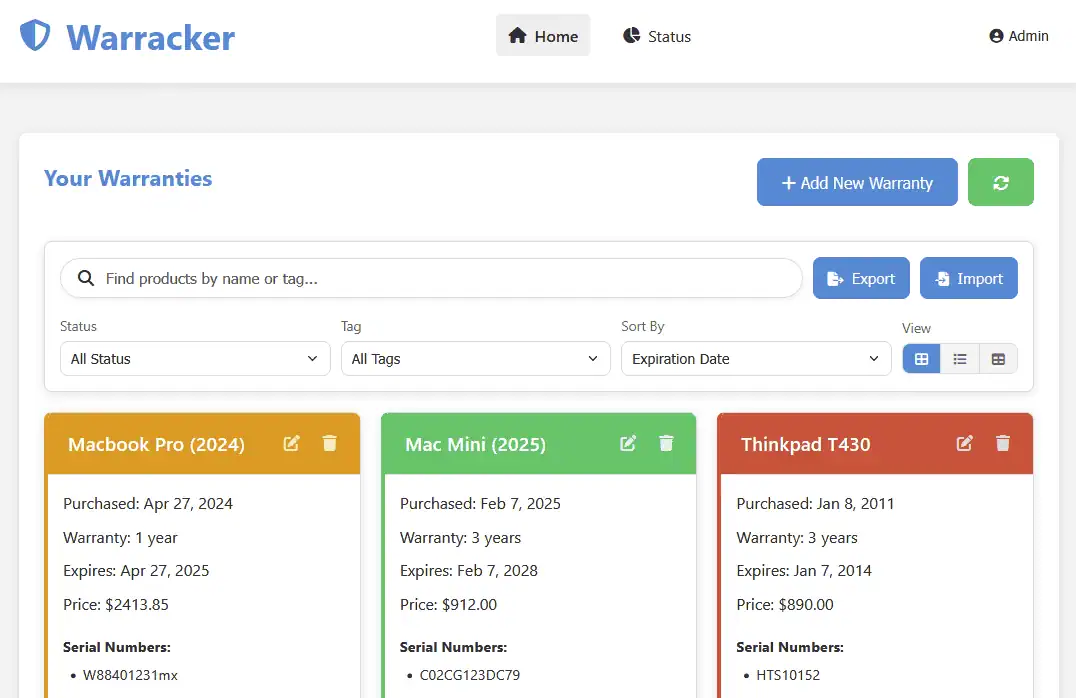
Task: Delete the Mac Mini (2025) warranty
Action: (x=666, y=443)
